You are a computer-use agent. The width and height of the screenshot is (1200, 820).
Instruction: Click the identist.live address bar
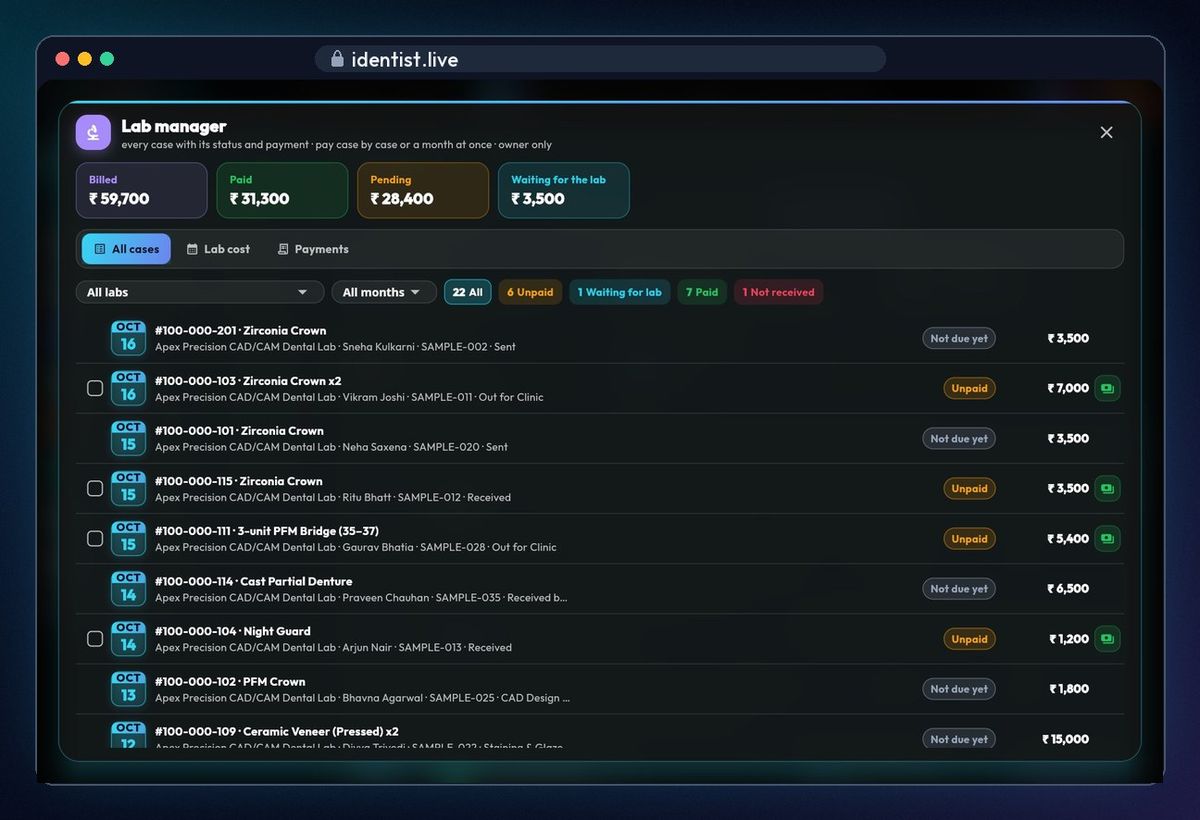tap(600, 59)
